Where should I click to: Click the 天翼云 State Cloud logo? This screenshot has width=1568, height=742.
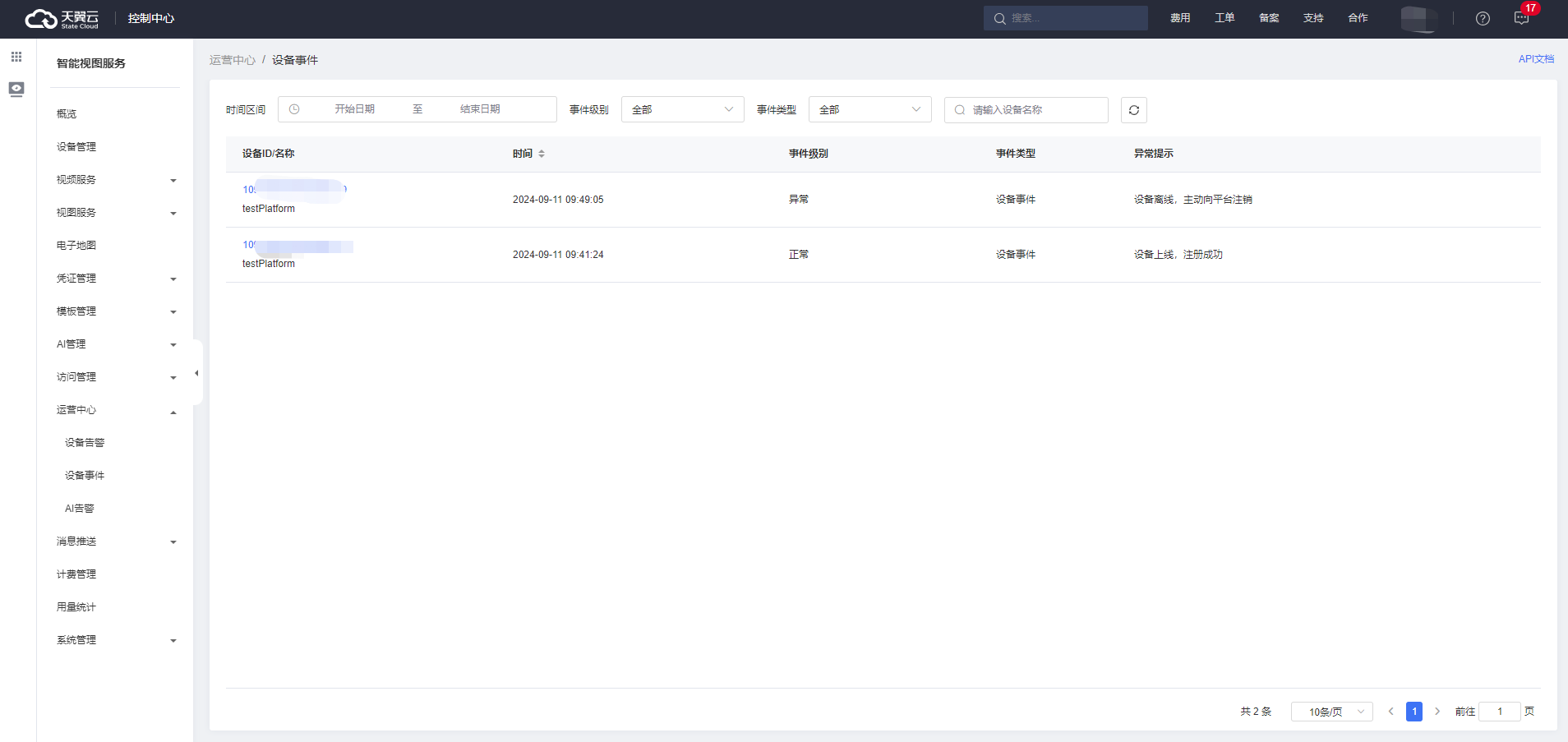[62, 18]
